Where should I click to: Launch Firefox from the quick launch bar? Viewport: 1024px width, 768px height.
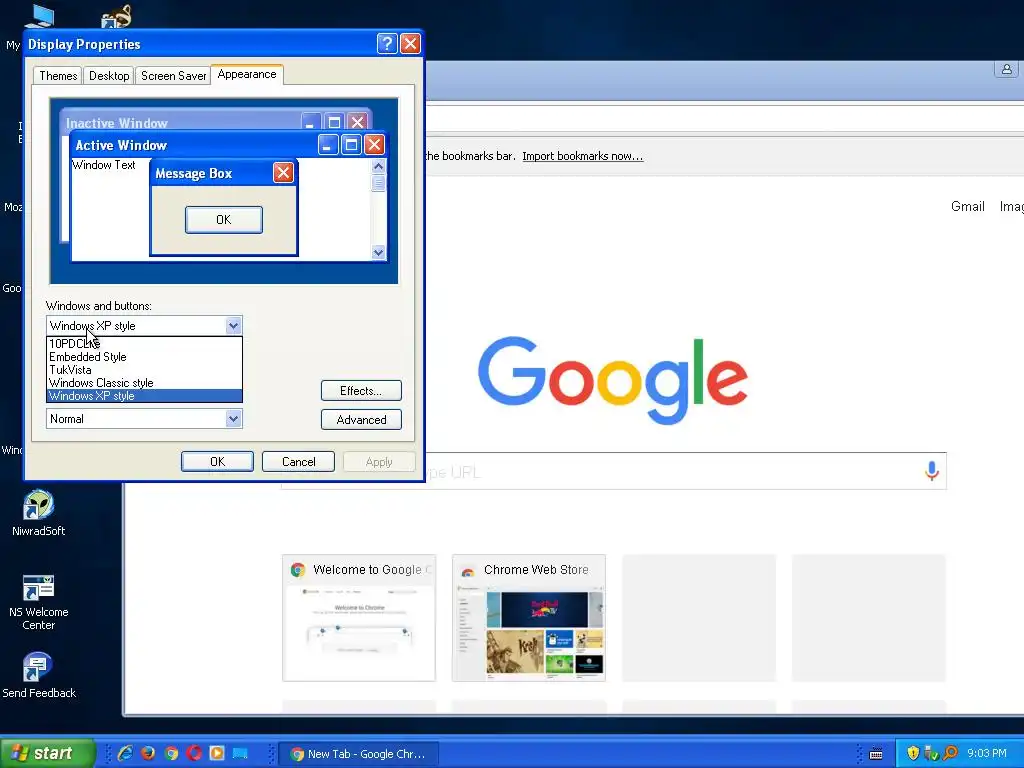click(148, 753)
